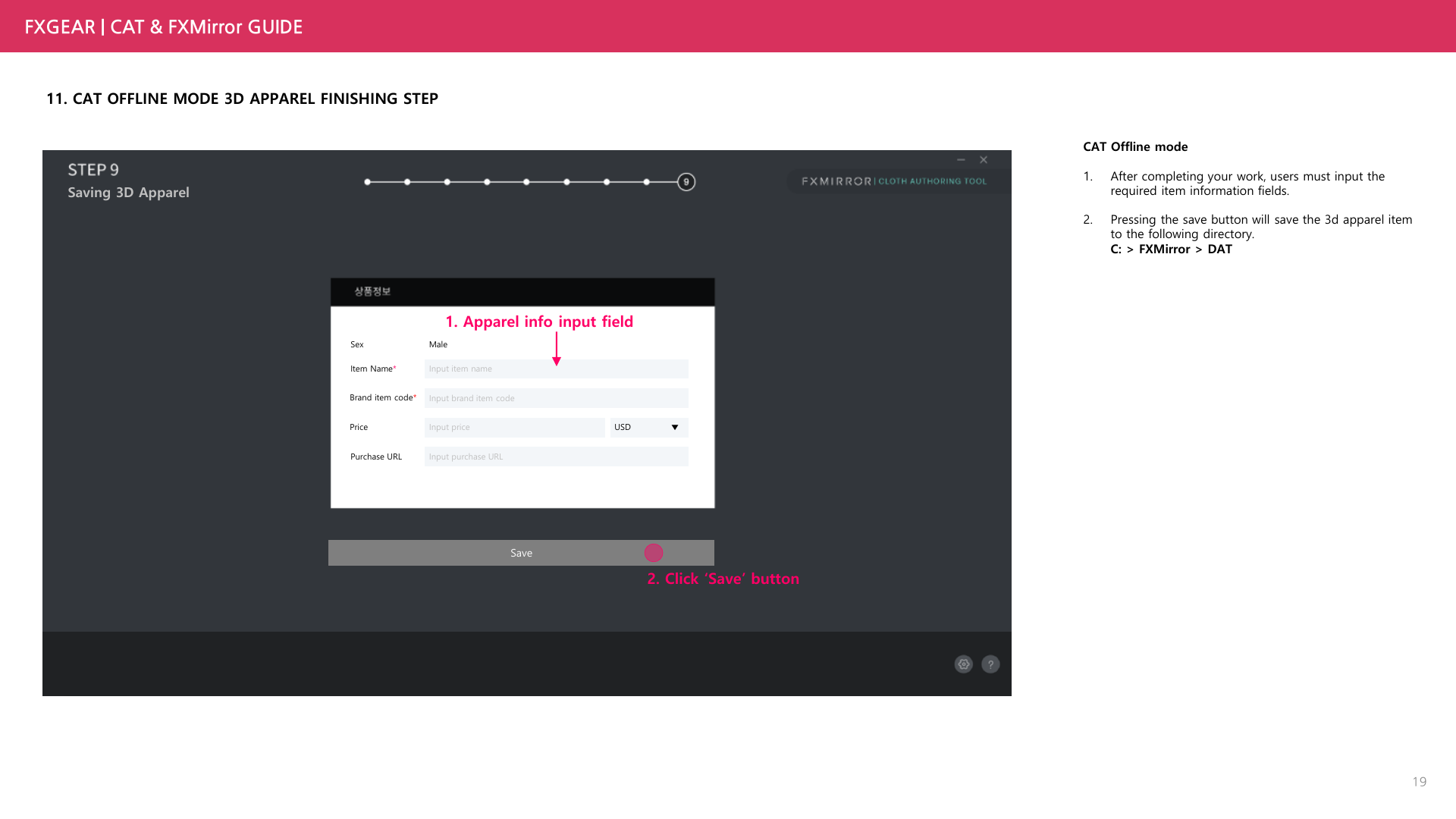This screenshot has width=1456, height=819.
Task: Jump to the first step dot
Action: [x=368, y=182]
